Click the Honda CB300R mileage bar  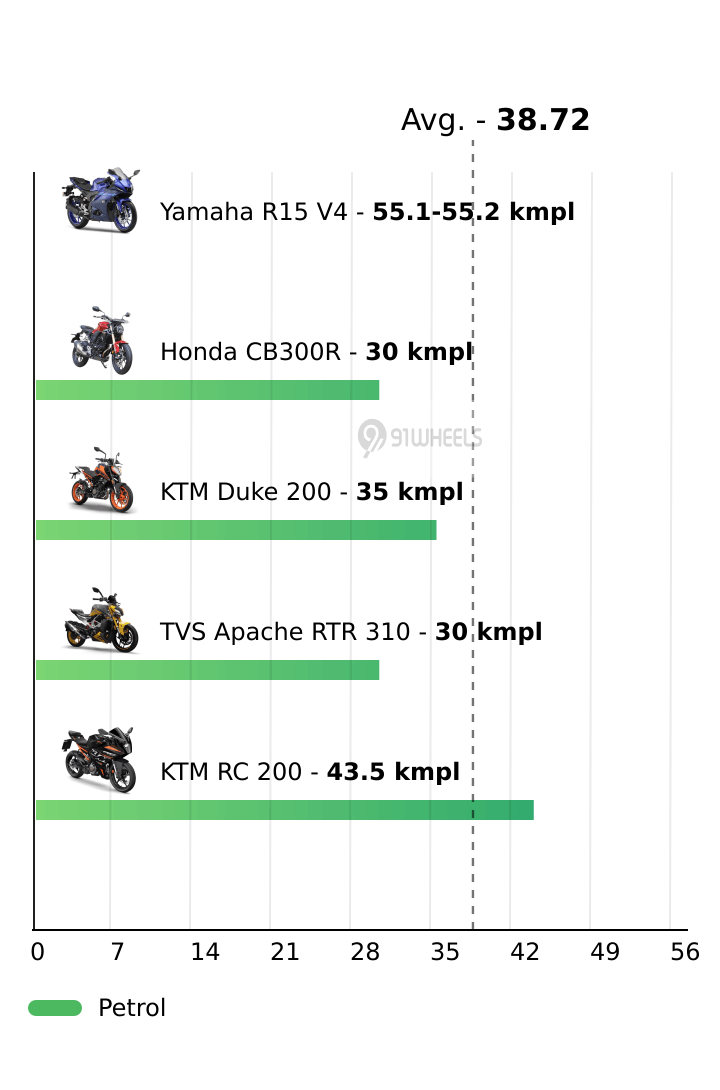pyautogui.click(x=207, y=390)
